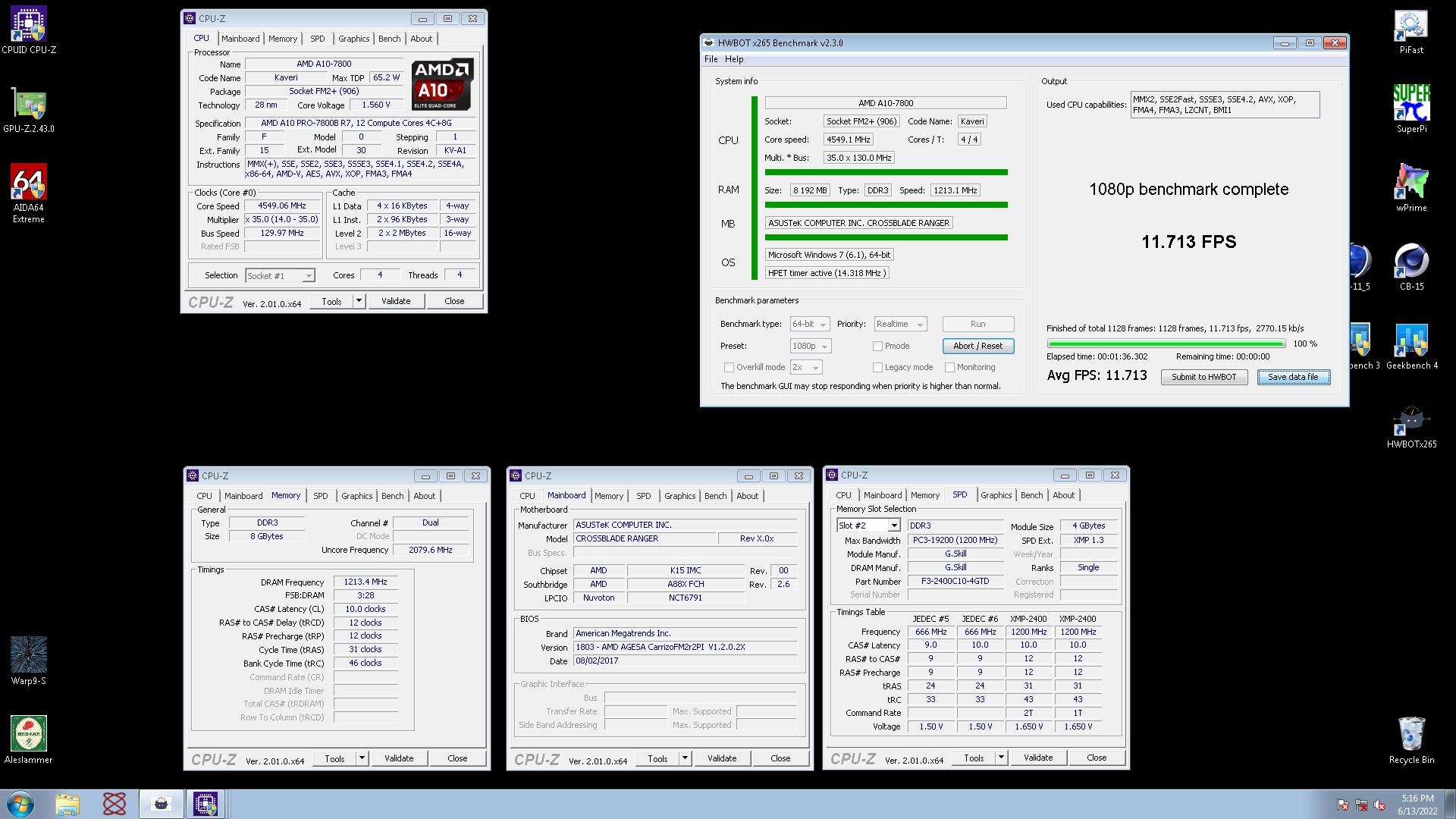Click CPU-Z SPD window title icon
This screenshot has width=1456, height=819.
[x=833, y=475]
